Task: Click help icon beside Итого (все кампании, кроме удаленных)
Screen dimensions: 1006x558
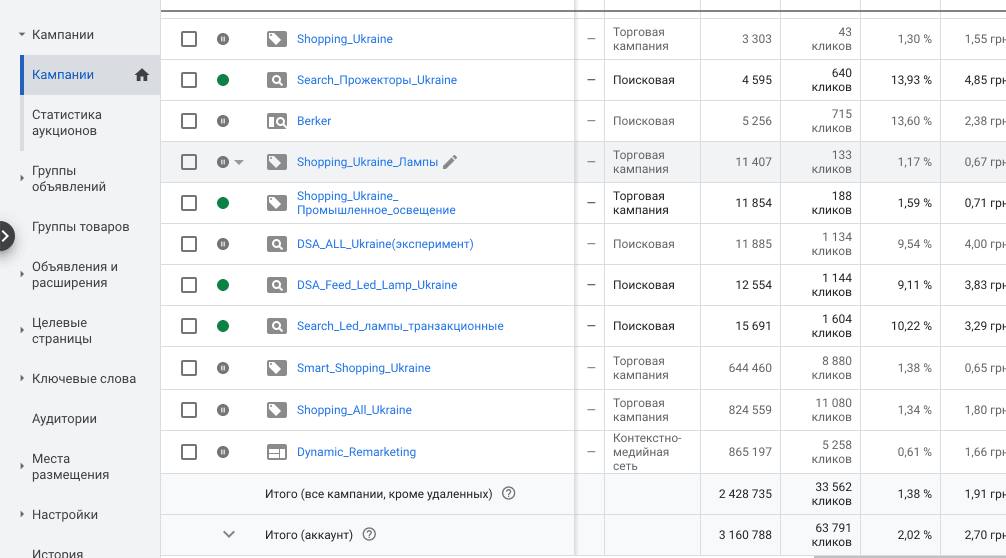Action: [x=508, y=493]
